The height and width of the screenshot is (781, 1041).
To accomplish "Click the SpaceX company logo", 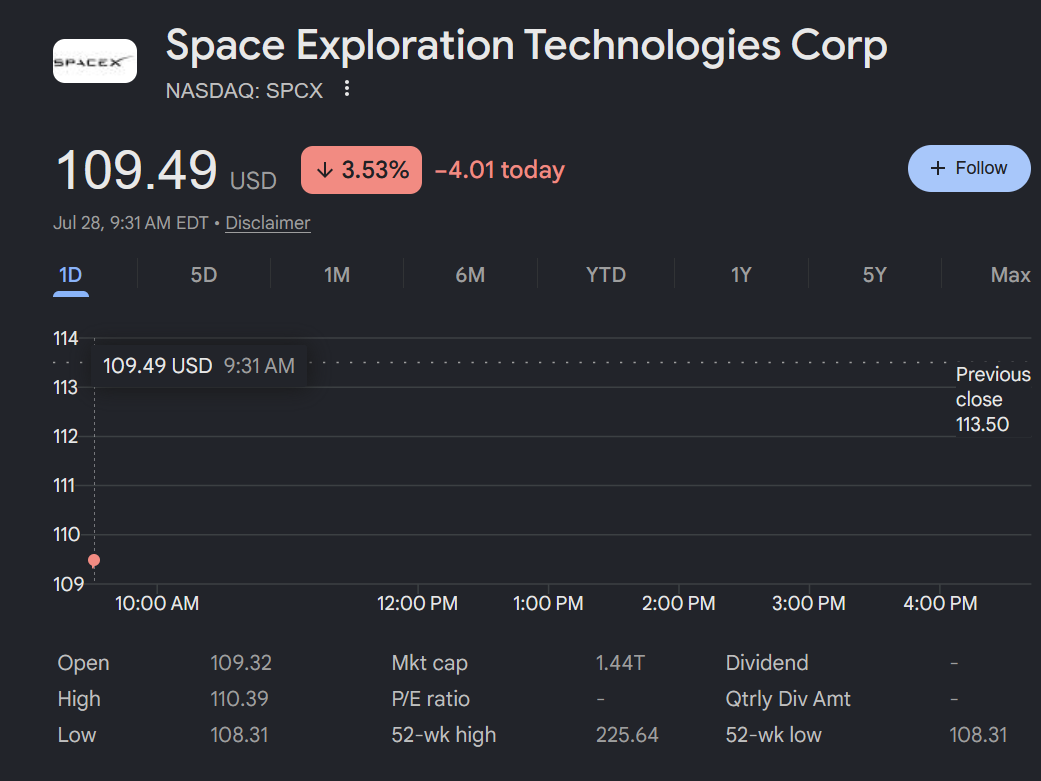I will [x=95, y=61].
